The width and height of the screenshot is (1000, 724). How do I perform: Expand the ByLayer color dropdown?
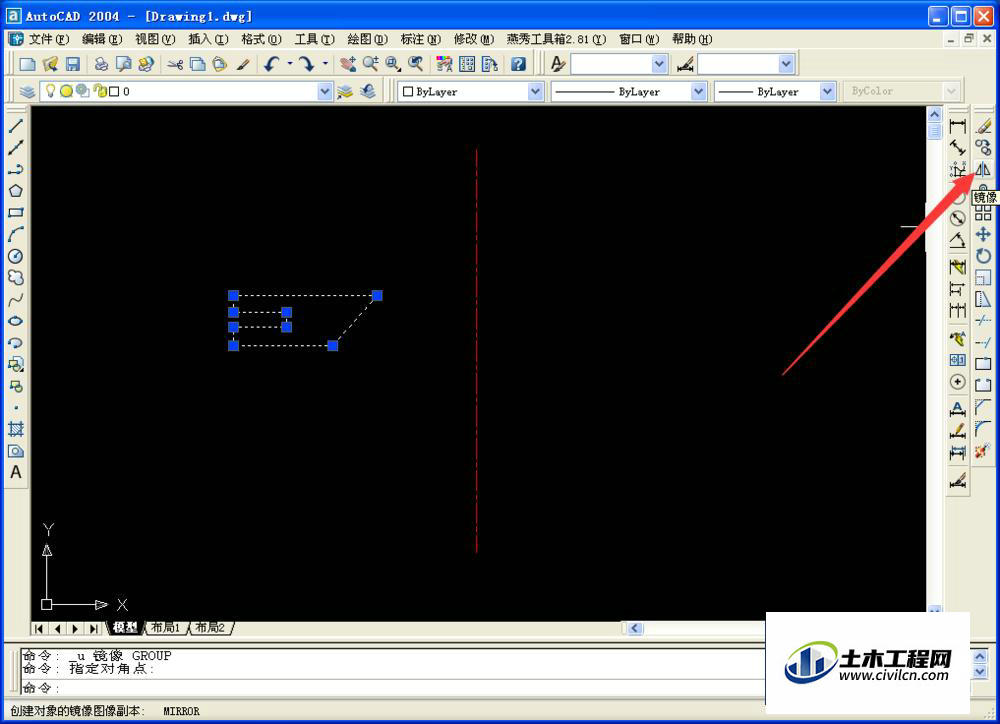[x=535, y=92]
